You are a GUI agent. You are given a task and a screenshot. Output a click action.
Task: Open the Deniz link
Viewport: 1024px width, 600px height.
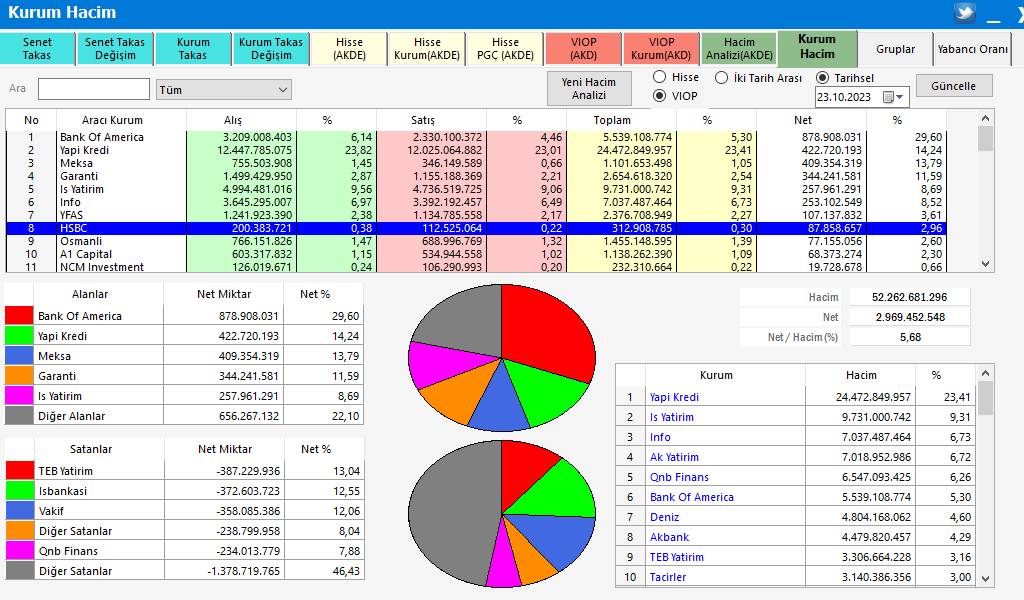pos(664,517)
